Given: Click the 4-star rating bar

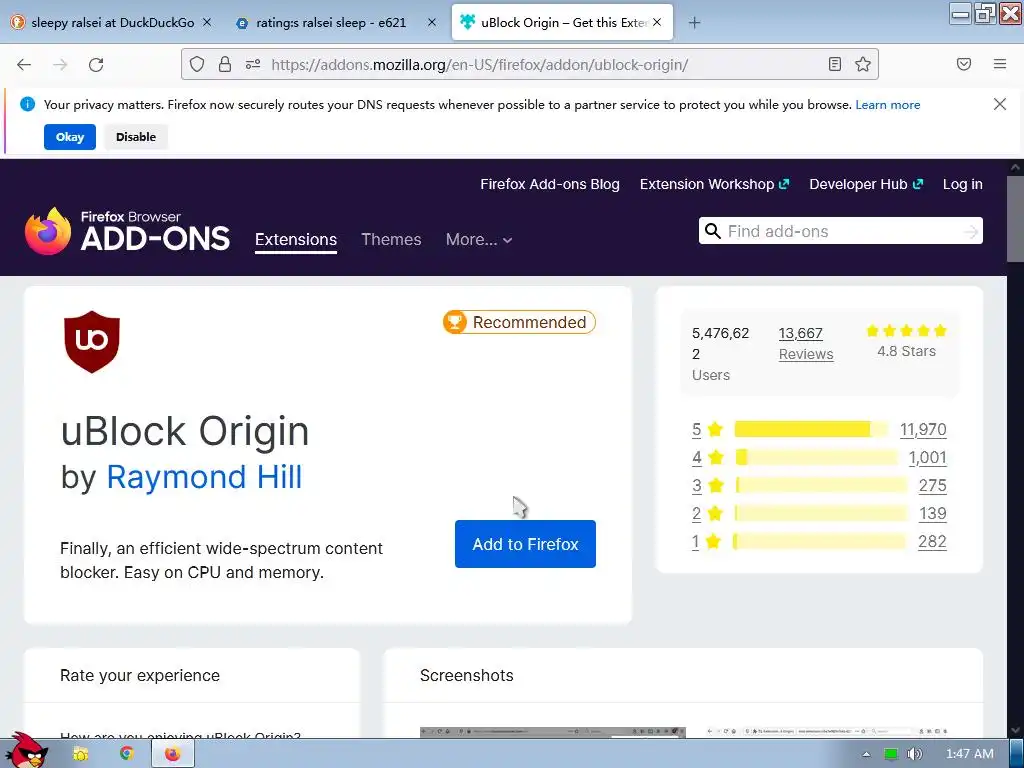Looking at the screenshot, I should (x=818, y=457).
